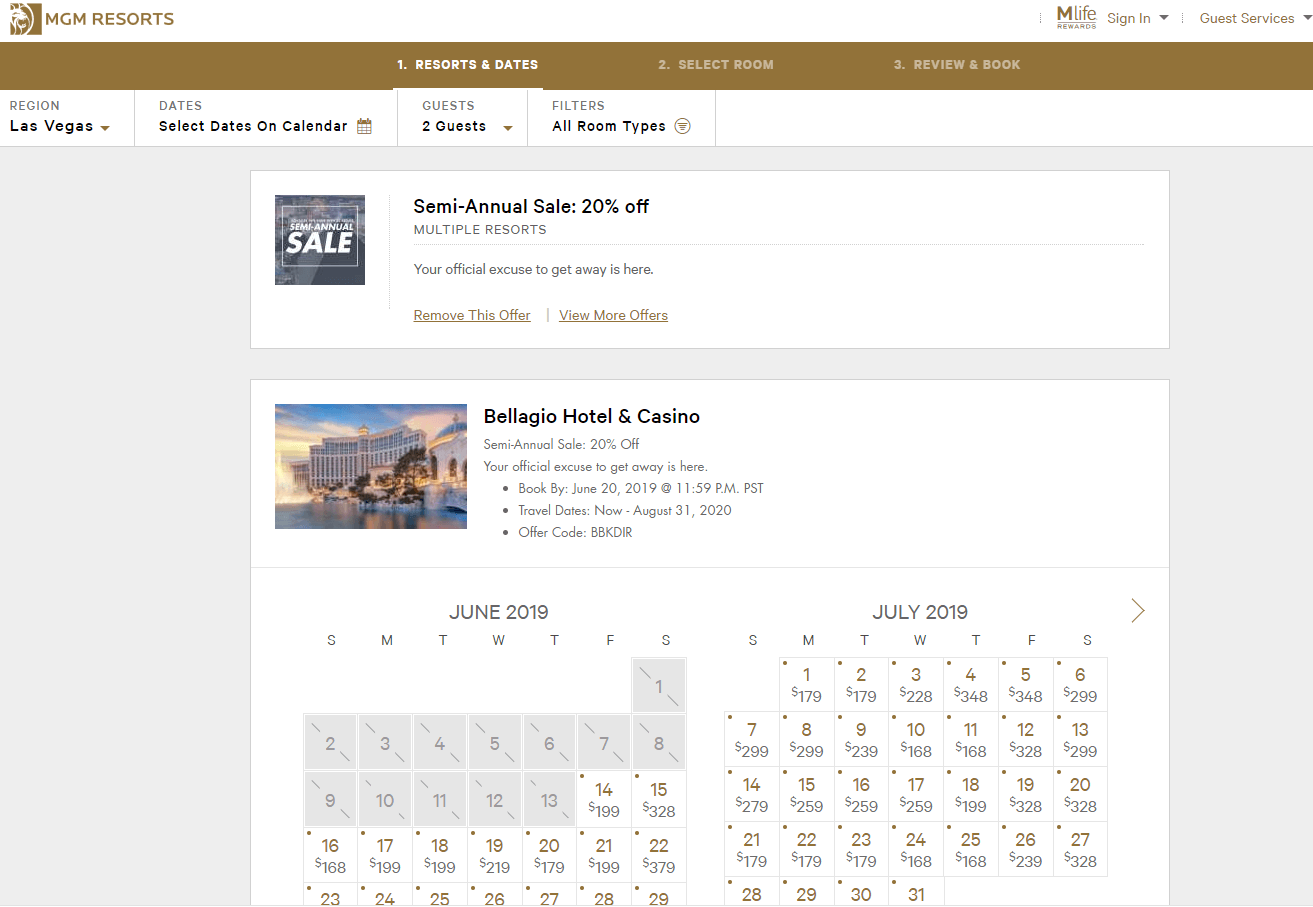The height and width of the screenshot is (907, 1313).
Task: Select June 22 at $379
Action: pyautogui.click(x=659, y=855)
